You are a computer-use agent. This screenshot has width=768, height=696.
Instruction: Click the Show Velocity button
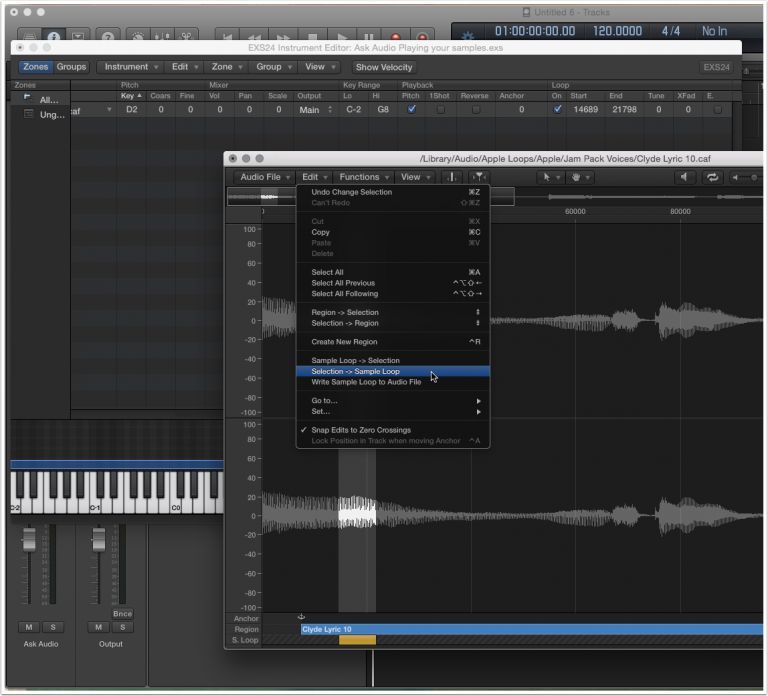pyautogui.click(x=384, y=67)
